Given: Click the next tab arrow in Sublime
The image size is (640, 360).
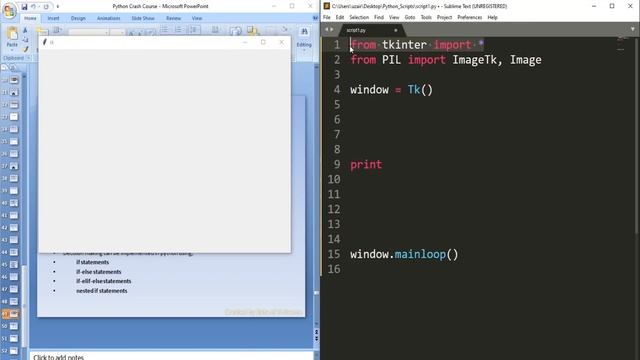Looking at the screenshot, I should coord(332,29).
